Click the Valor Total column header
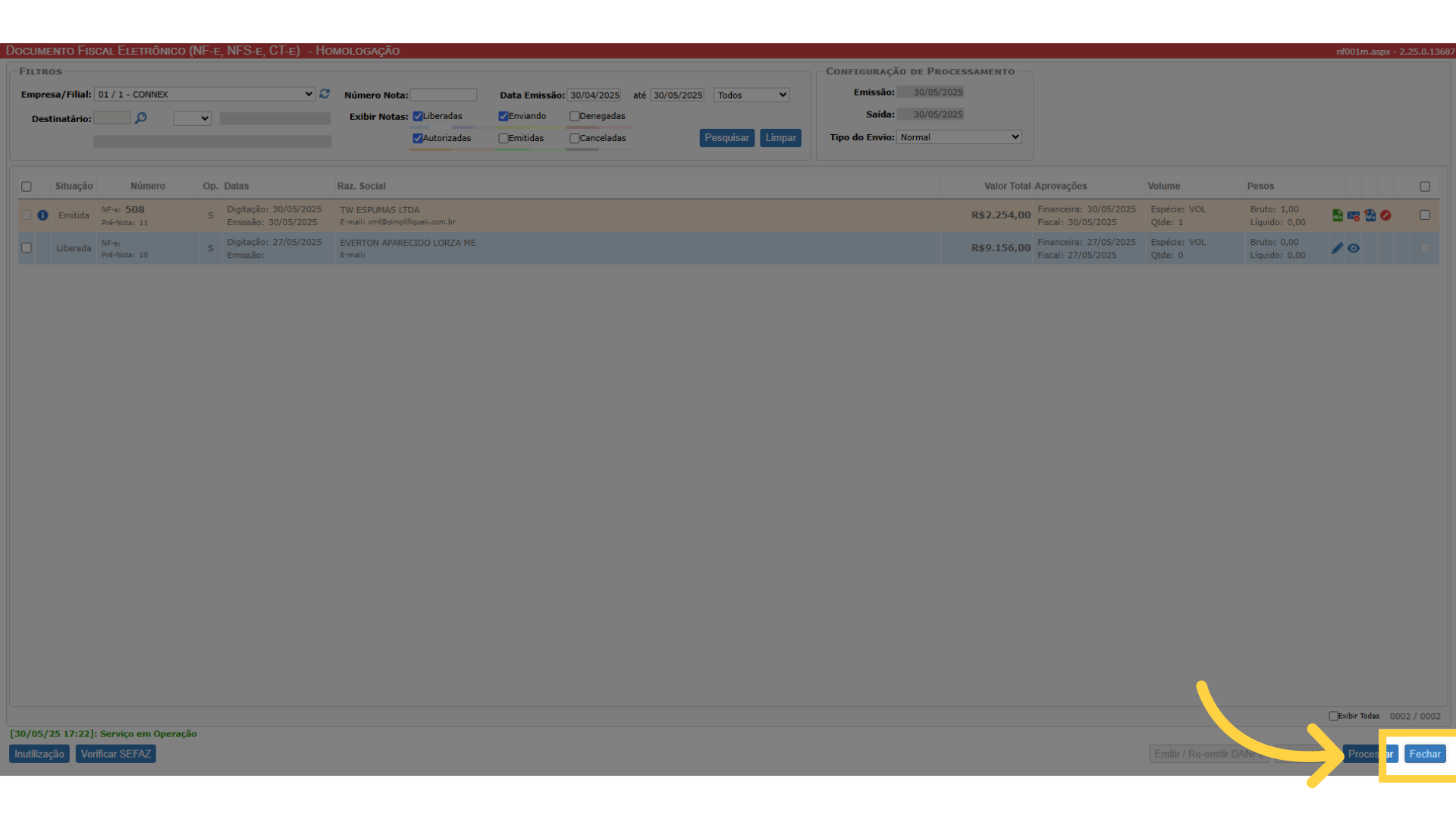The height and width of the screenshot is (819, 1456). click(1007, 187)
